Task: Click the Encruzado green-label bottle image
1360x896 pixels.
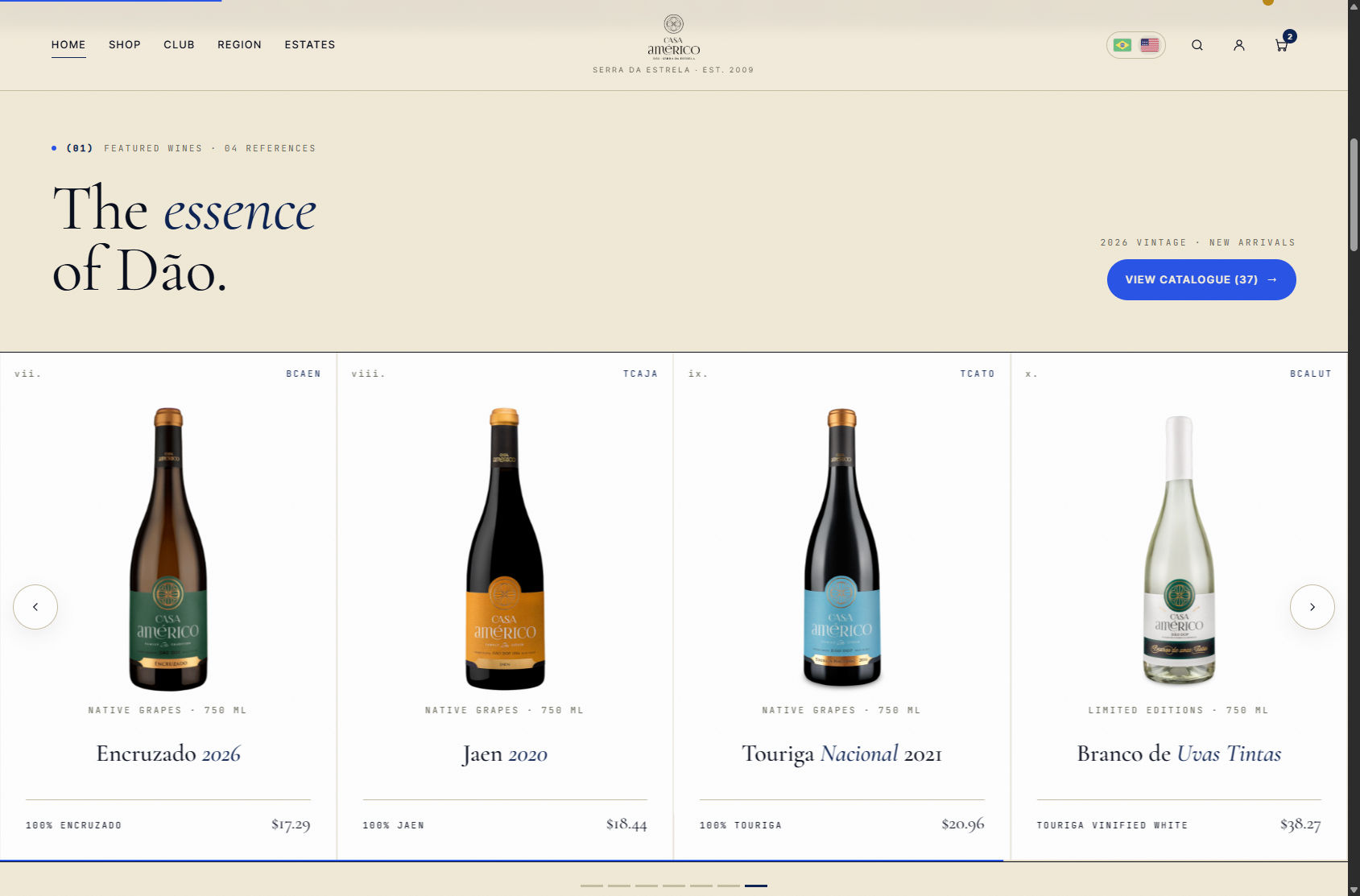Action: pyautogui.click(x=168, y=550)
